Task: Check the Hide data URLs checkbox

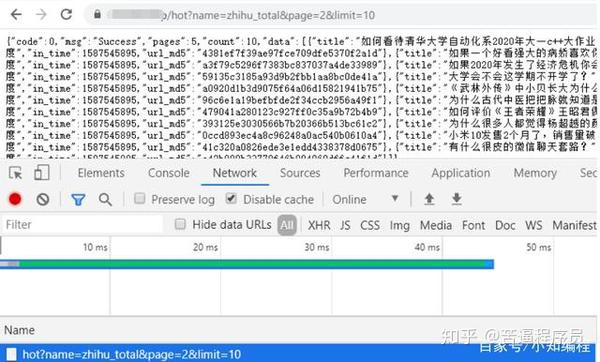Action: click(x=180, y=224)
